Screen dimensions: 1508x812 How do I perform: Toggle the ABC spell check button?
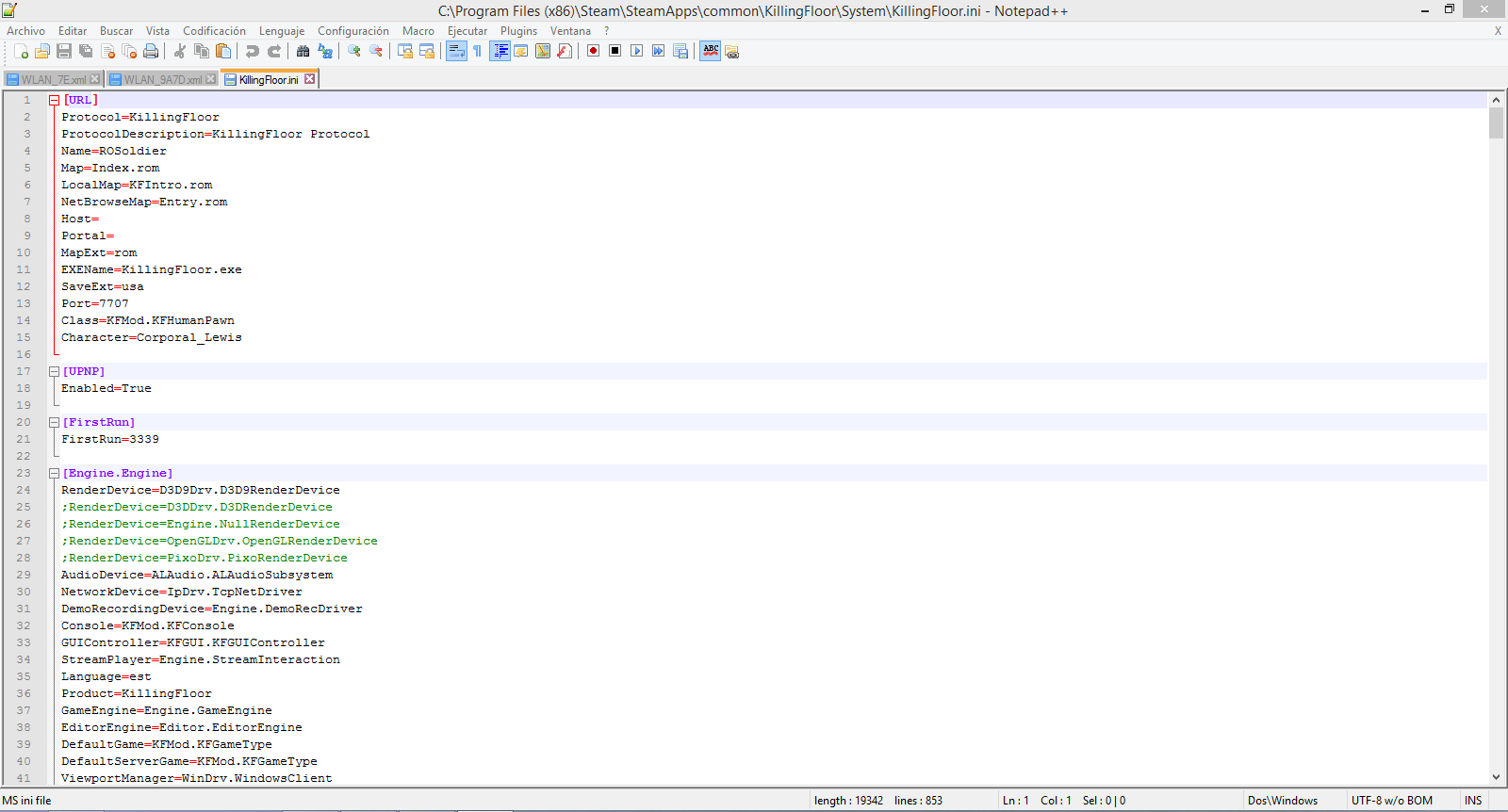[x=711, y=51]
